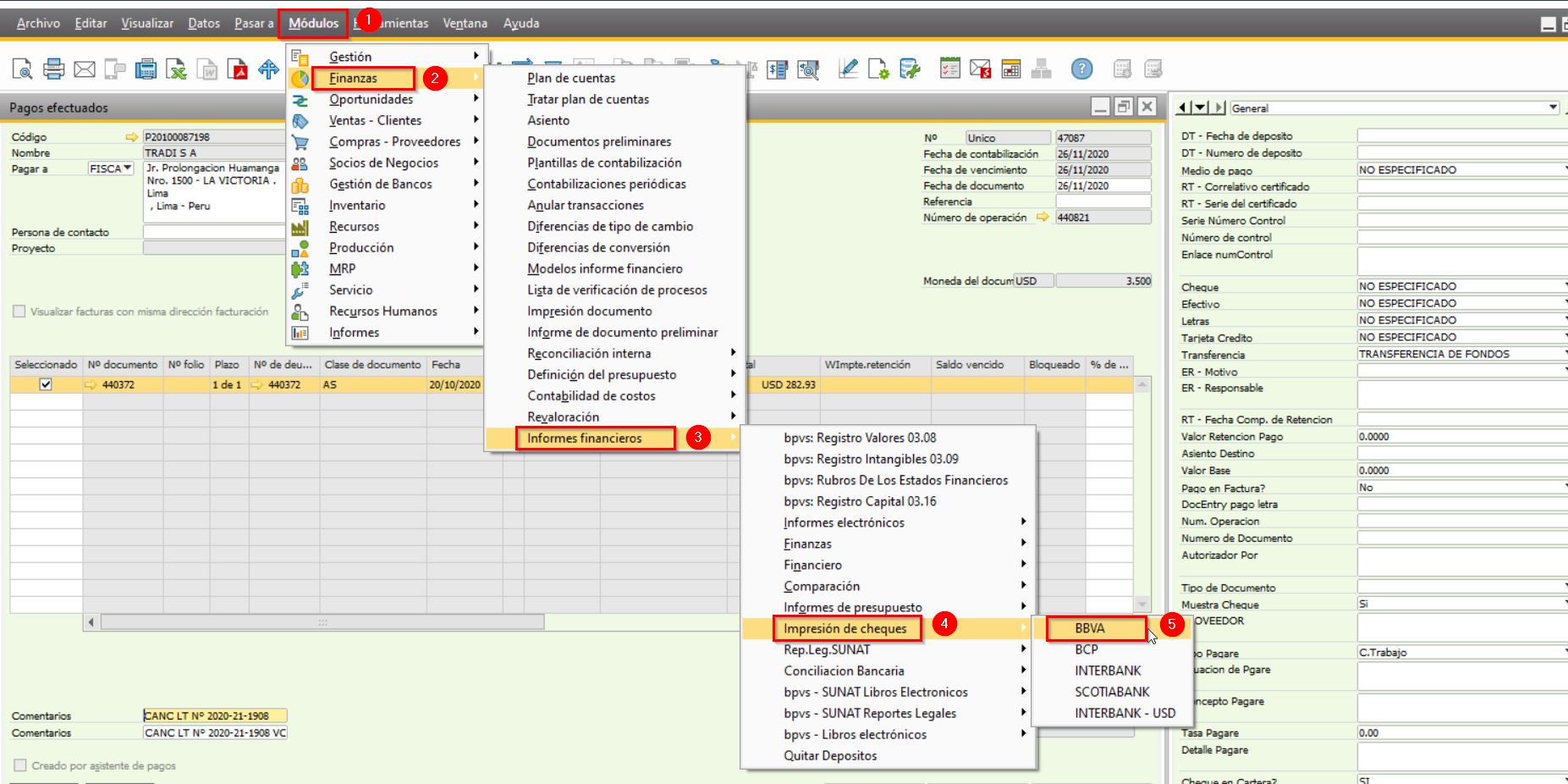Viewport: 1568px width, 784px height.
Task: Select BCP from the cheque printing submenu
Action: 1087,649
